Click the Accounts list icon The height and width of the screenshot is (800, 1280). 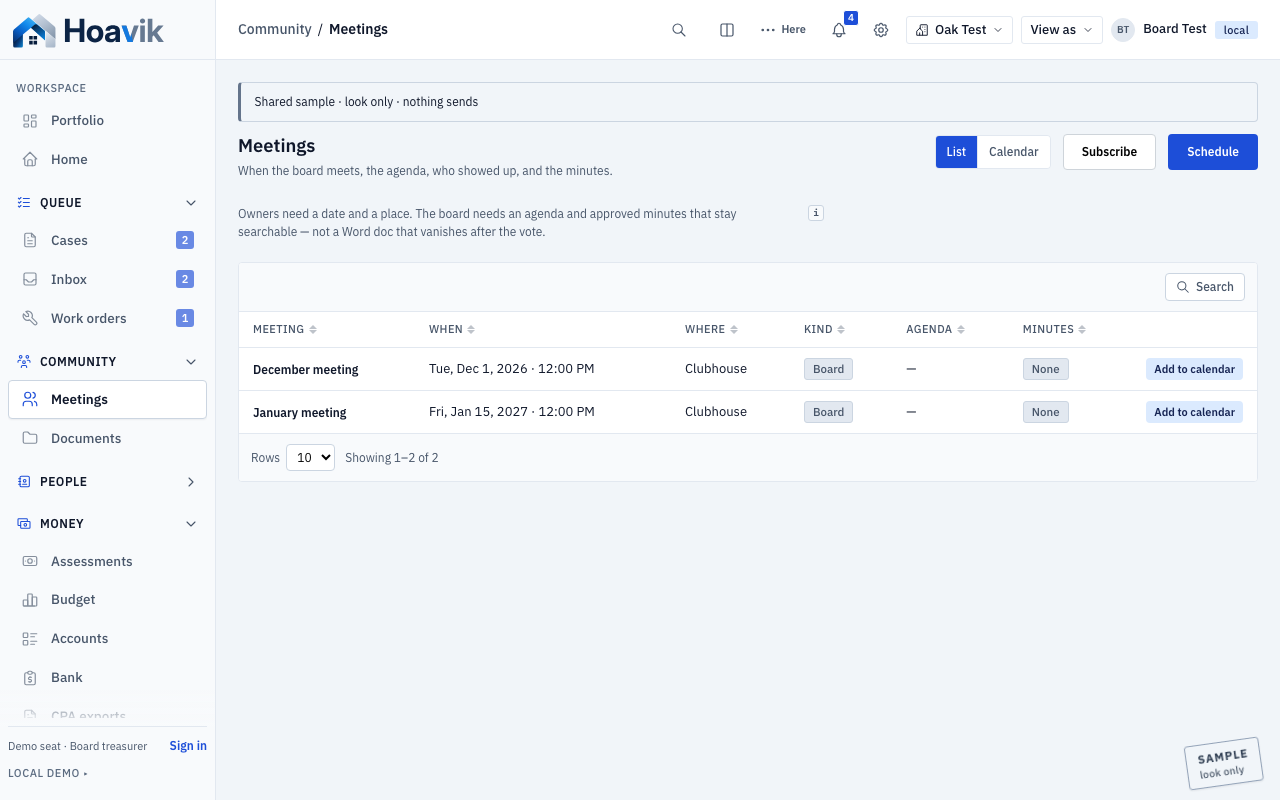[x=30, y=639]
